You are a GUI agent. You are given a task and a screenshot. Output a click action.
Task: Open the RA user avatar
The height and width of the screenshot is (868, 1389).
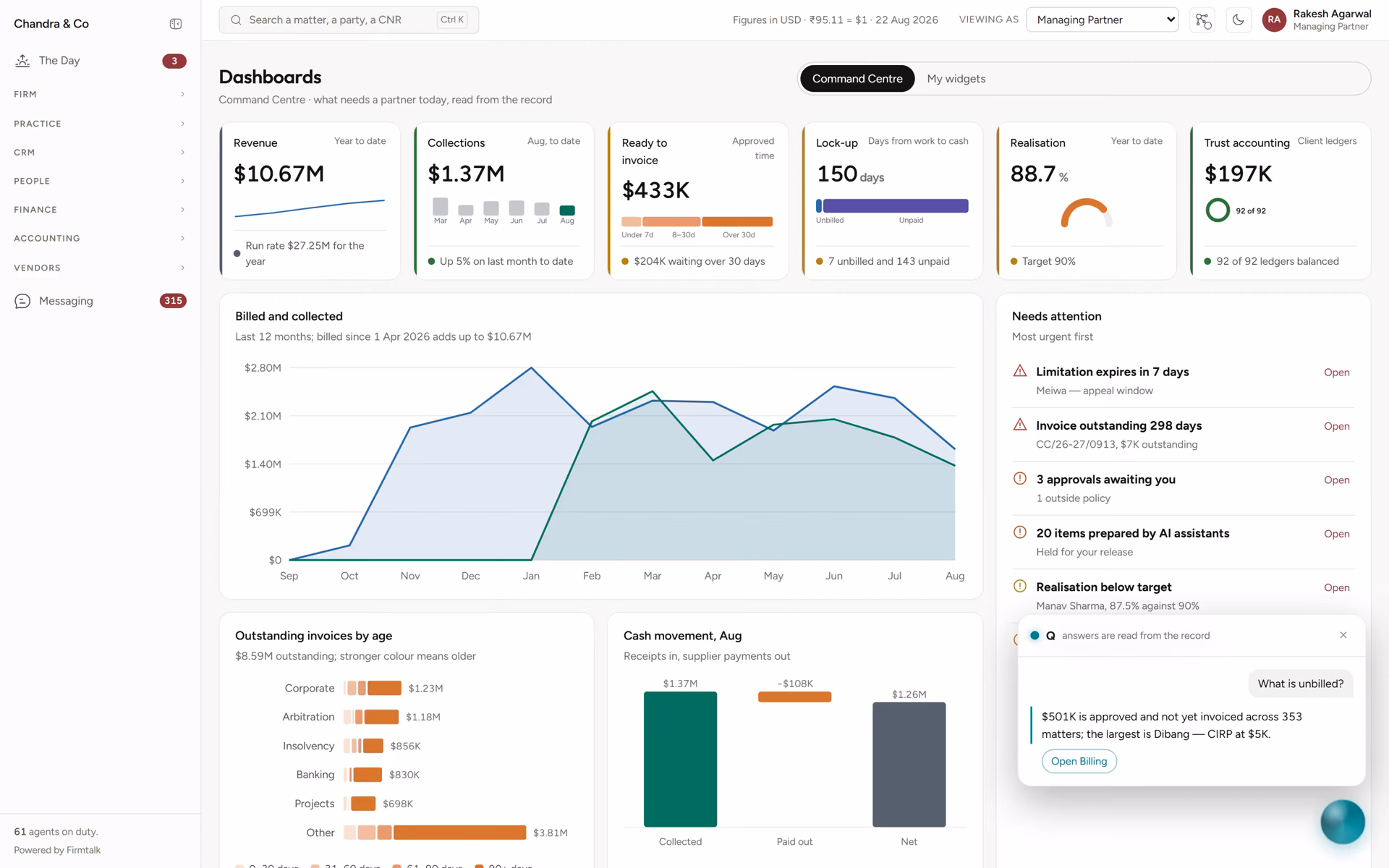click(x=1274, y=20)
